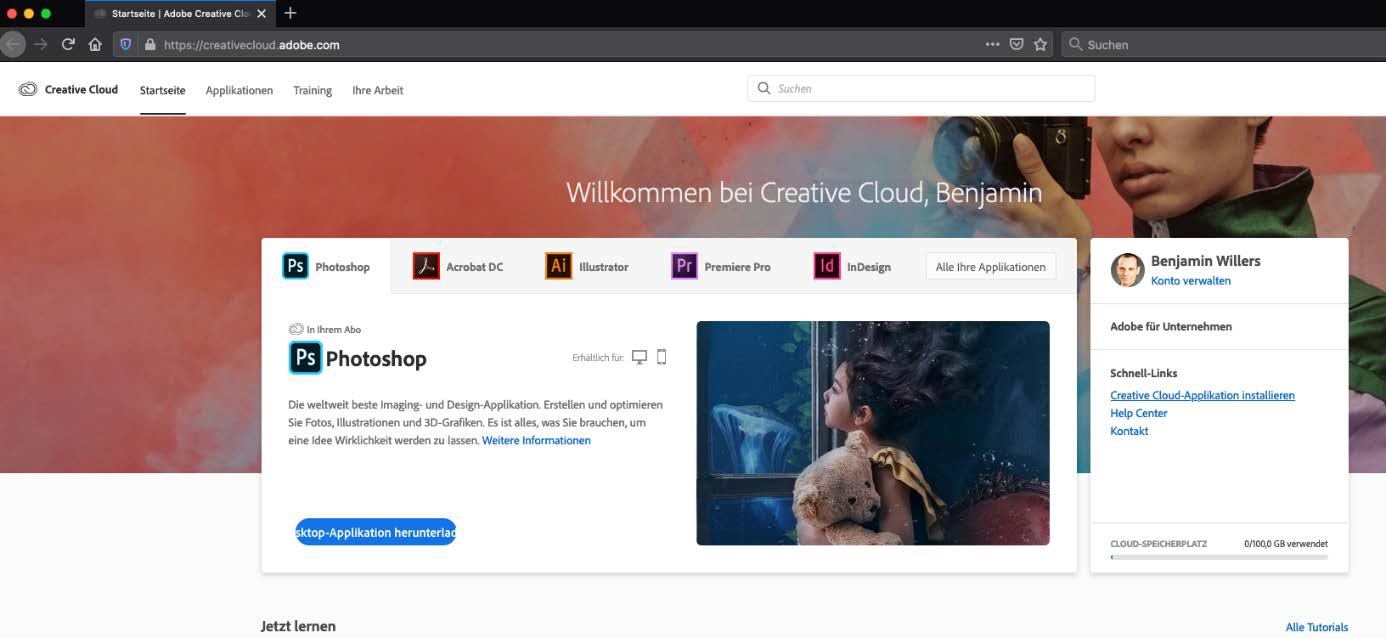This screenshot has width=1386, height=638.
Task: Click the InDesign Id icon
Action: coord(826,266)
